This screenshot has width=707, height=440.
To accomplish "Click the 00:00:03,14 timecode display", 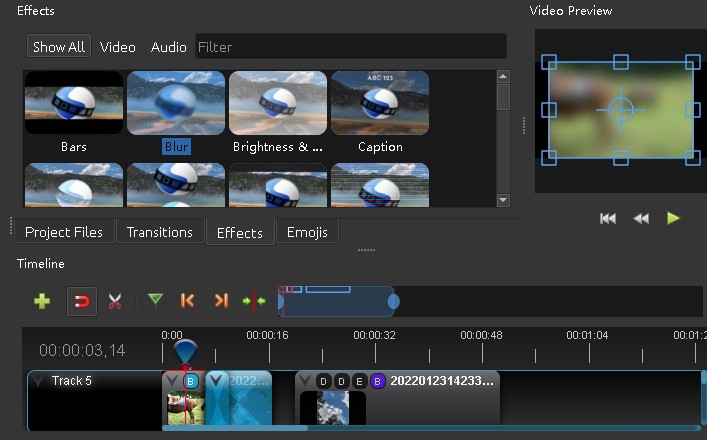I will (82, 350).
